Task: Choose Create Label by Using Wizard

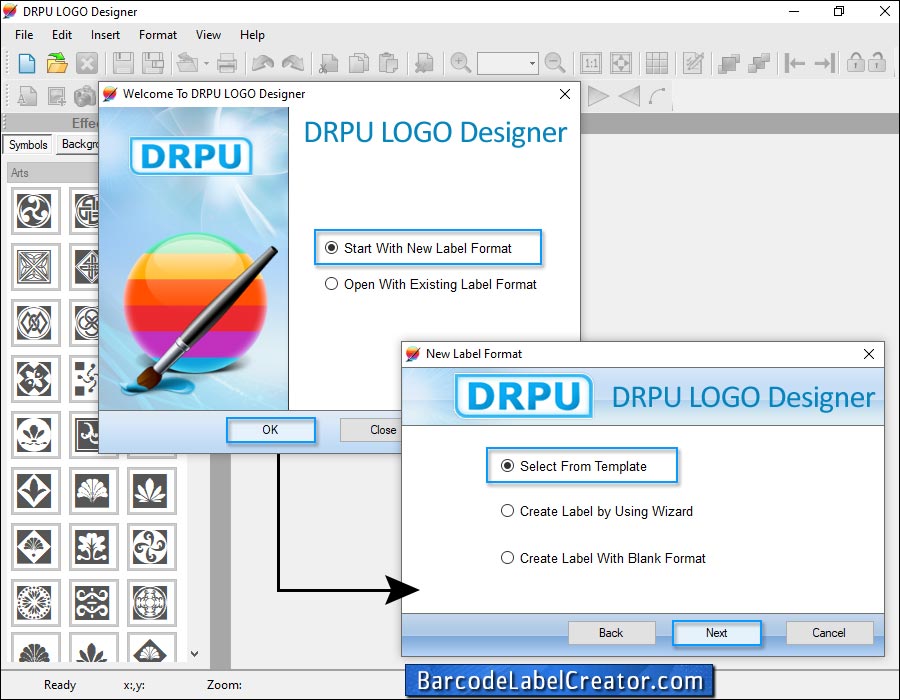Action: click(x=597, y=511)
